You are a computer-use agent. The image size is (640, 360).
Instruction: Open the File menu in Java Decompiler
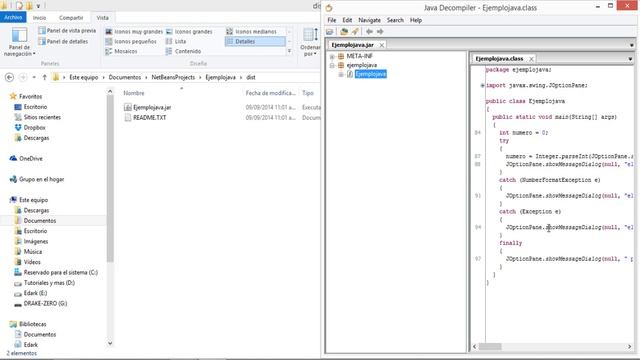[332, 20]
